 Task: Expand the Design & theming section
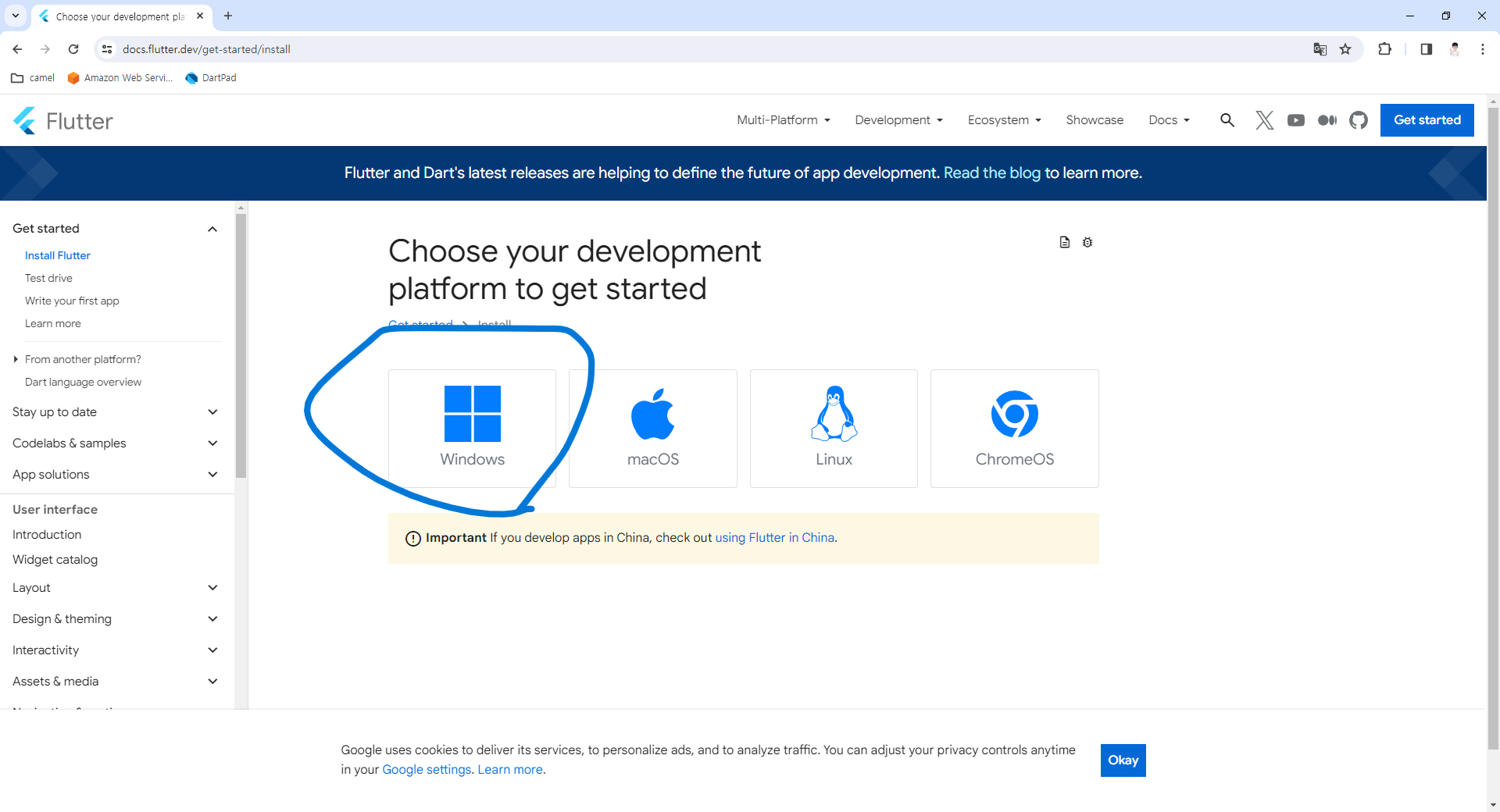(212, 619)
